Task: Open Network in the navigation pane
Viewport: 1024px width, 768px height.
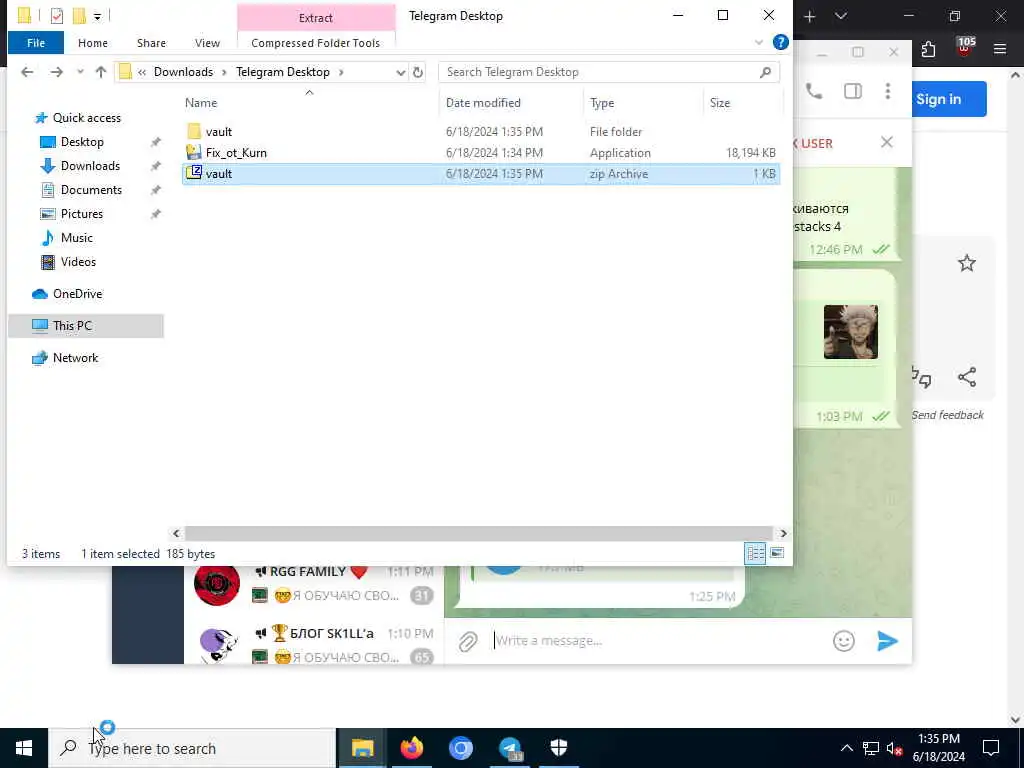Action: point(75,358)
